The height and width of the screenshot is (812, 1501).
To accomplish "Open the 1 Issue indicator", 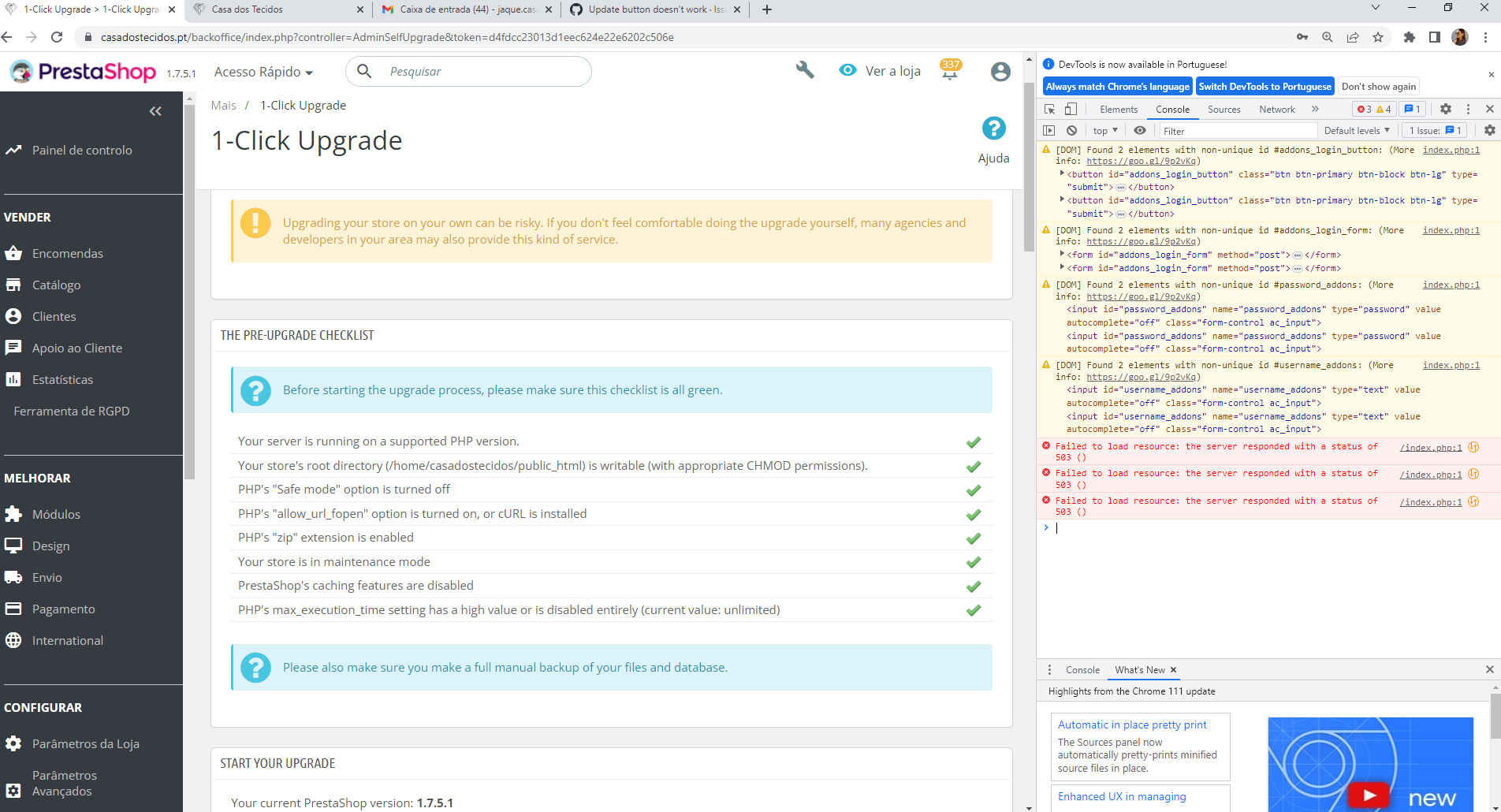I will pyautogui.click(x=1435, y=131).
